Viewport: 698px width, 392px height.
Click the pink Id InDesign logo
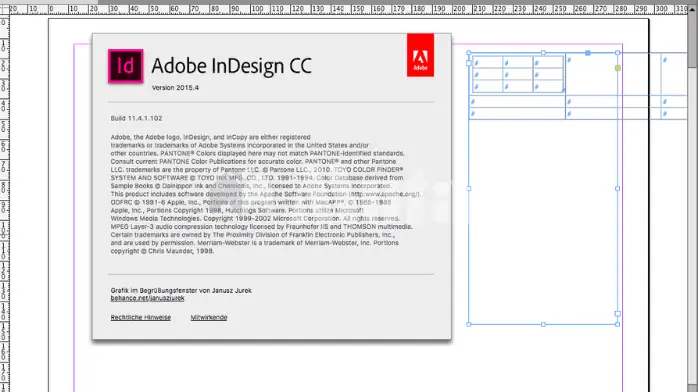click(126, 66)
